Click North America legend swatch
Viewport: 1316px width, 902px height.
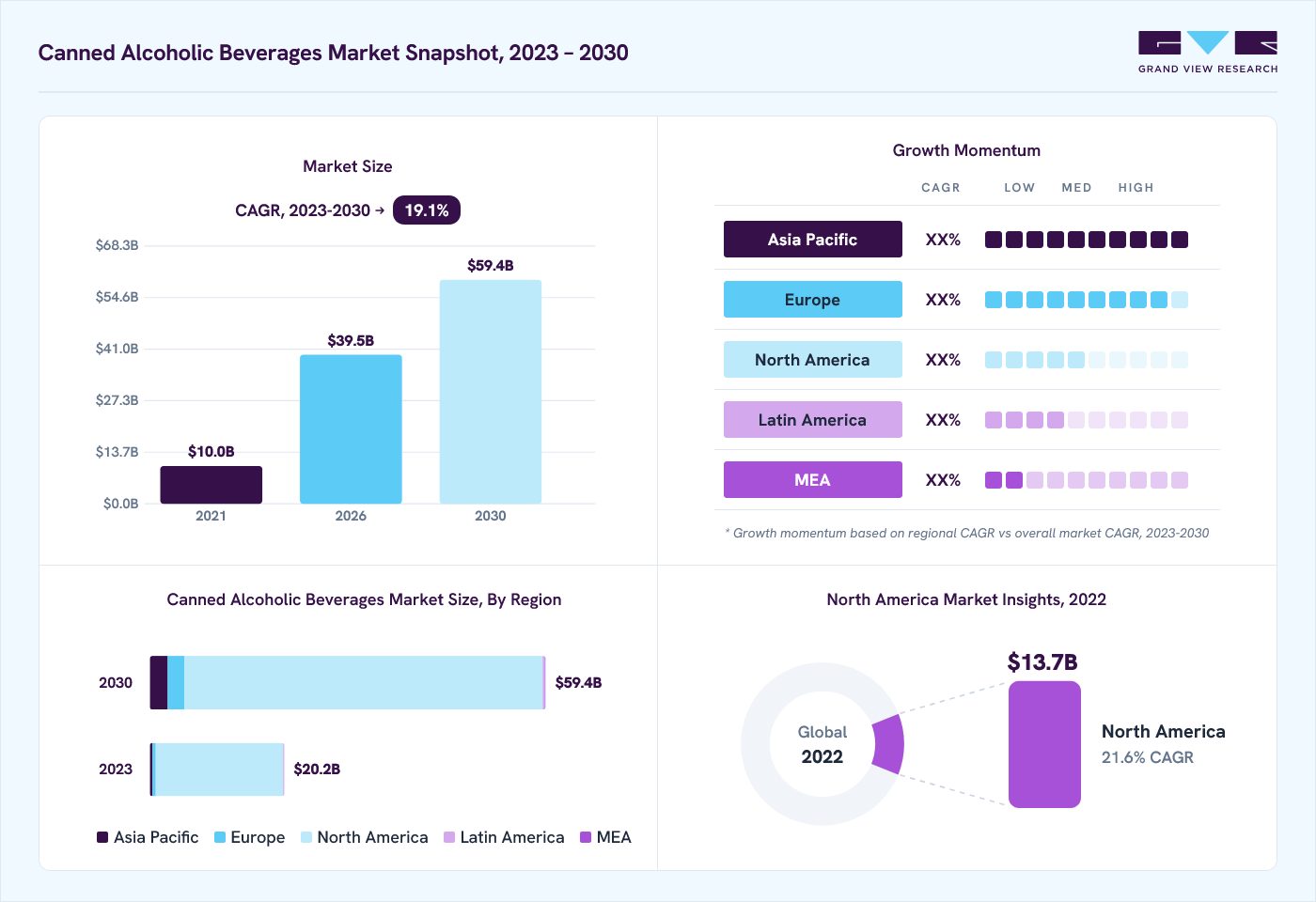[x=306, y=837]
